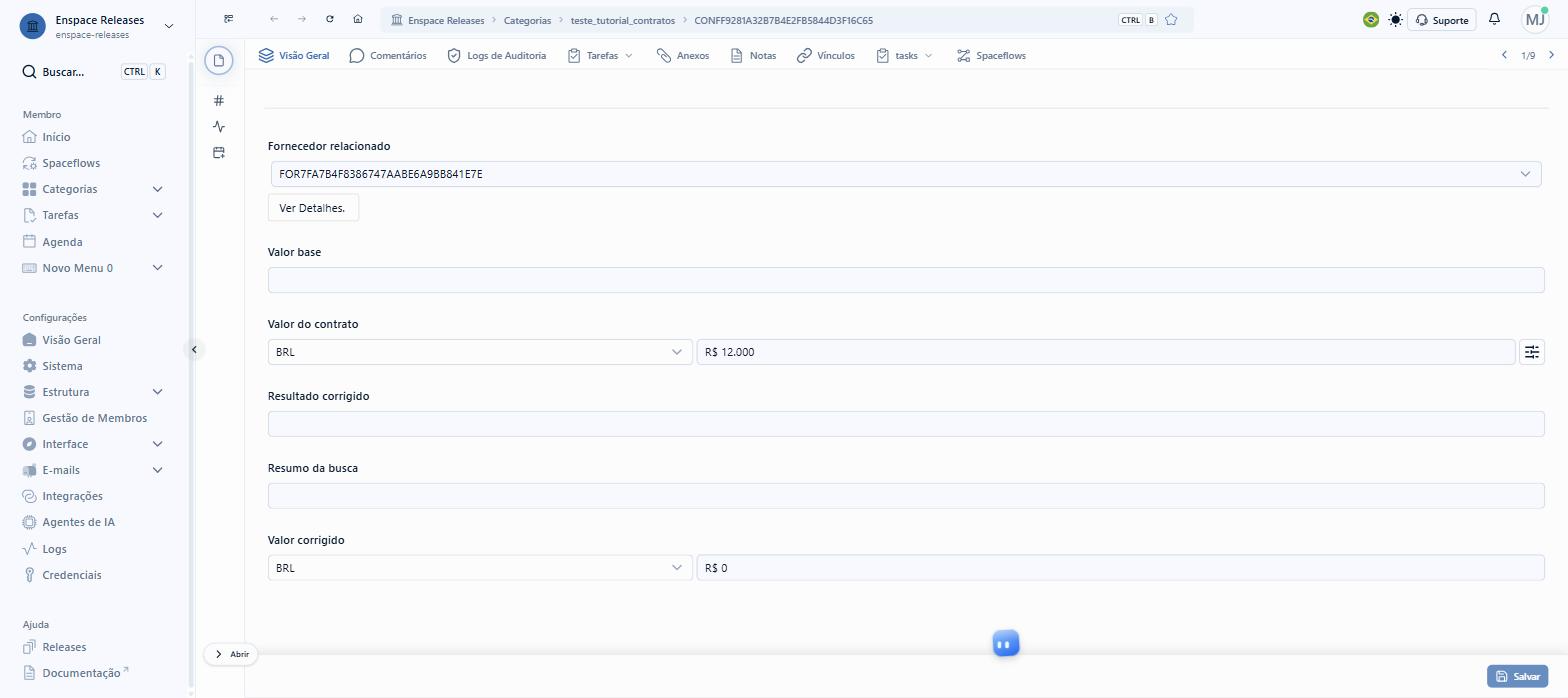Go to next record arrow
Viewport: 1568px width, 698px height.
point(1551,55)
